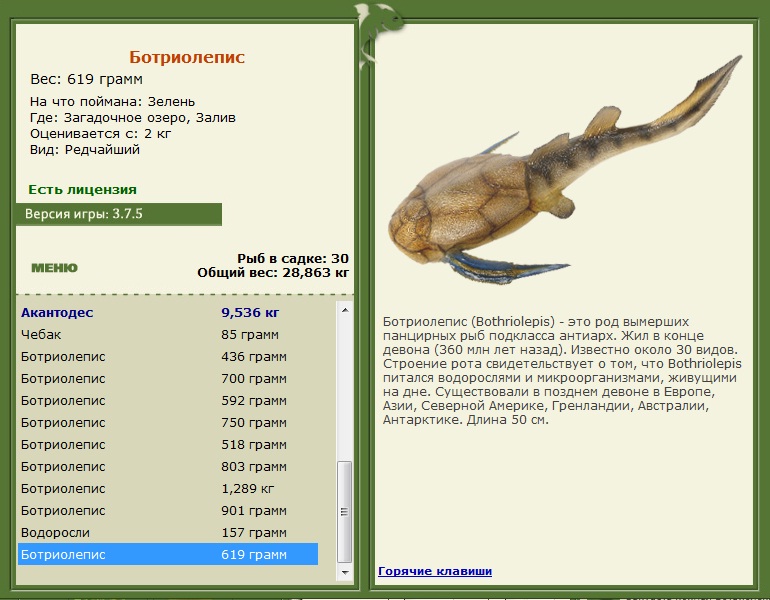Image resolution: width=770 pixels, height=600 pixels.
Task: Click the fish list scrollbar thumb
Action: tap(345, 512)
